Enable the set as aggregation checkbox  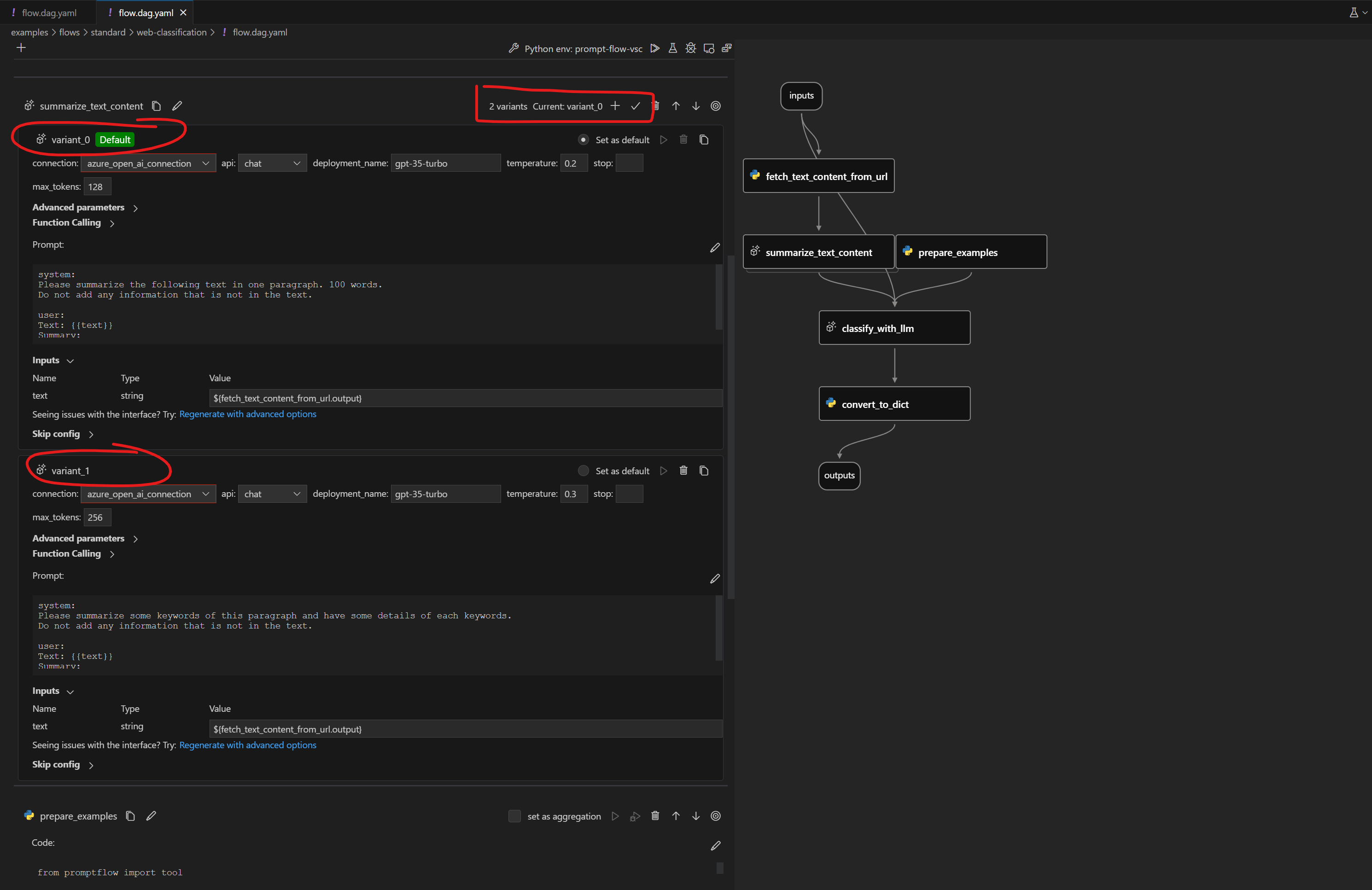tap(514, 816)
